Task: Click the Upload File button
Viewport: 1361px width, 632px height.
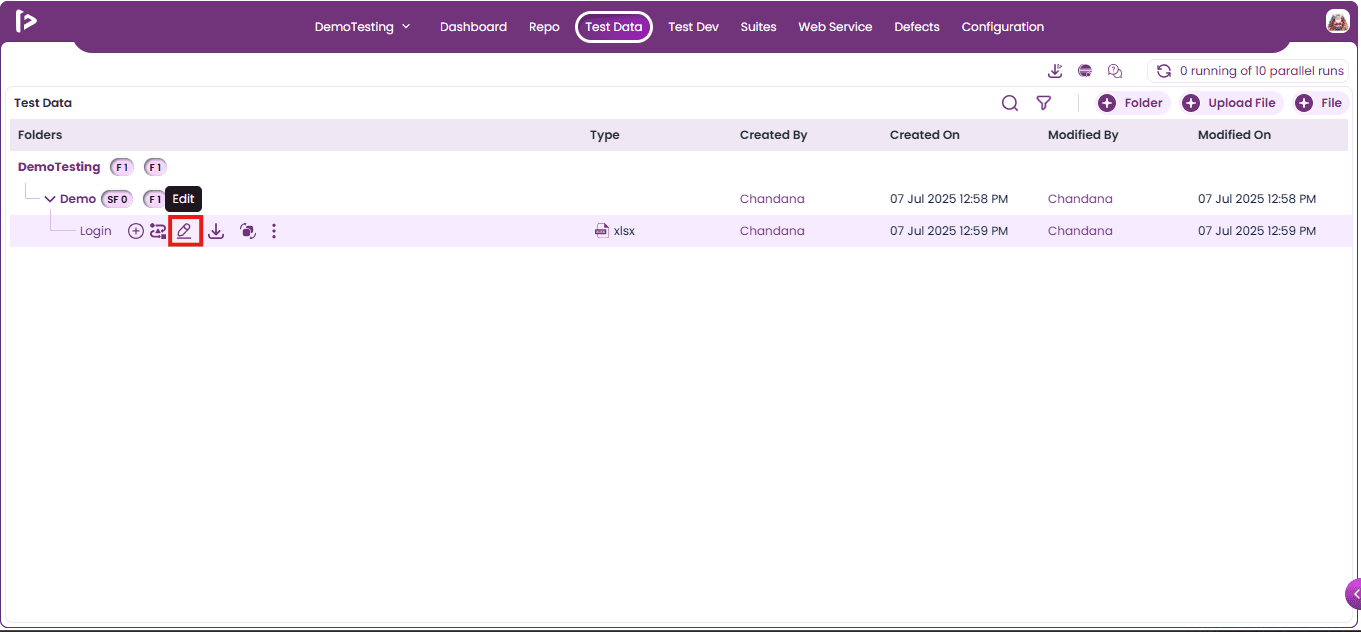Action: (1230, 103)
